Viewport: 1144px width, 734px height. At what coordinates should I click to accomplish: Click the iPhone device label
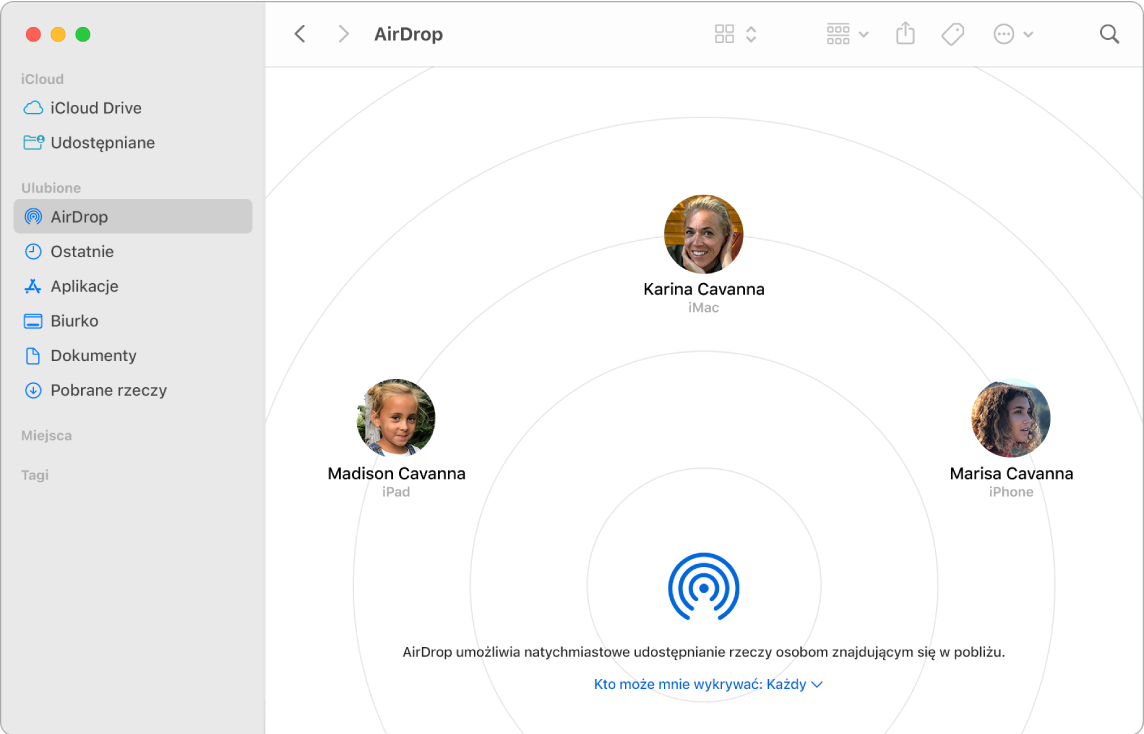click(x=1010, y=492)
